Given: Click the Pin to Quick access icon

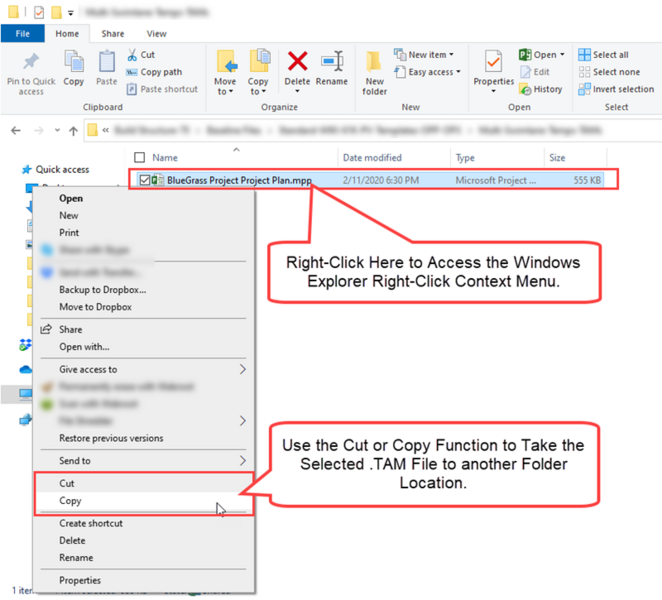Looking at the screenshot, I should (31, 62).
